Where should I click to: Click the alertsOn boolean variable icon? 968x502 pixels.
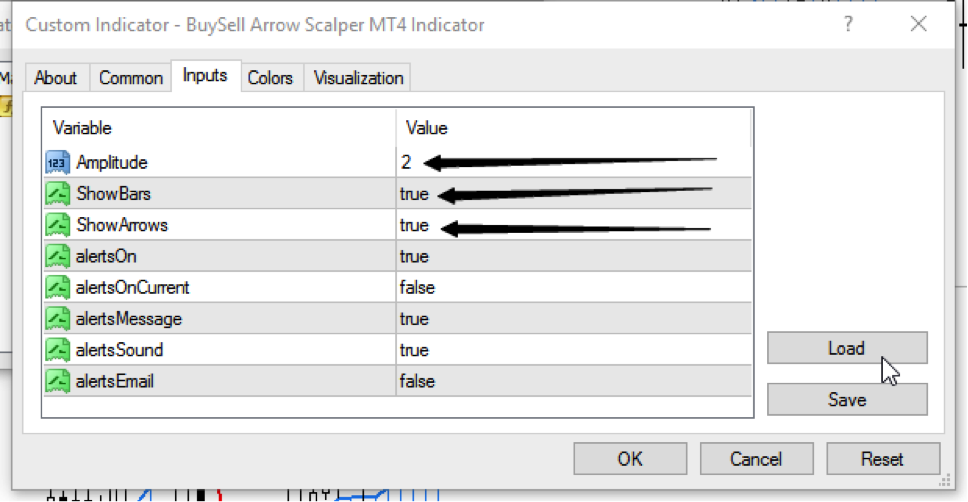coord(57,256)
